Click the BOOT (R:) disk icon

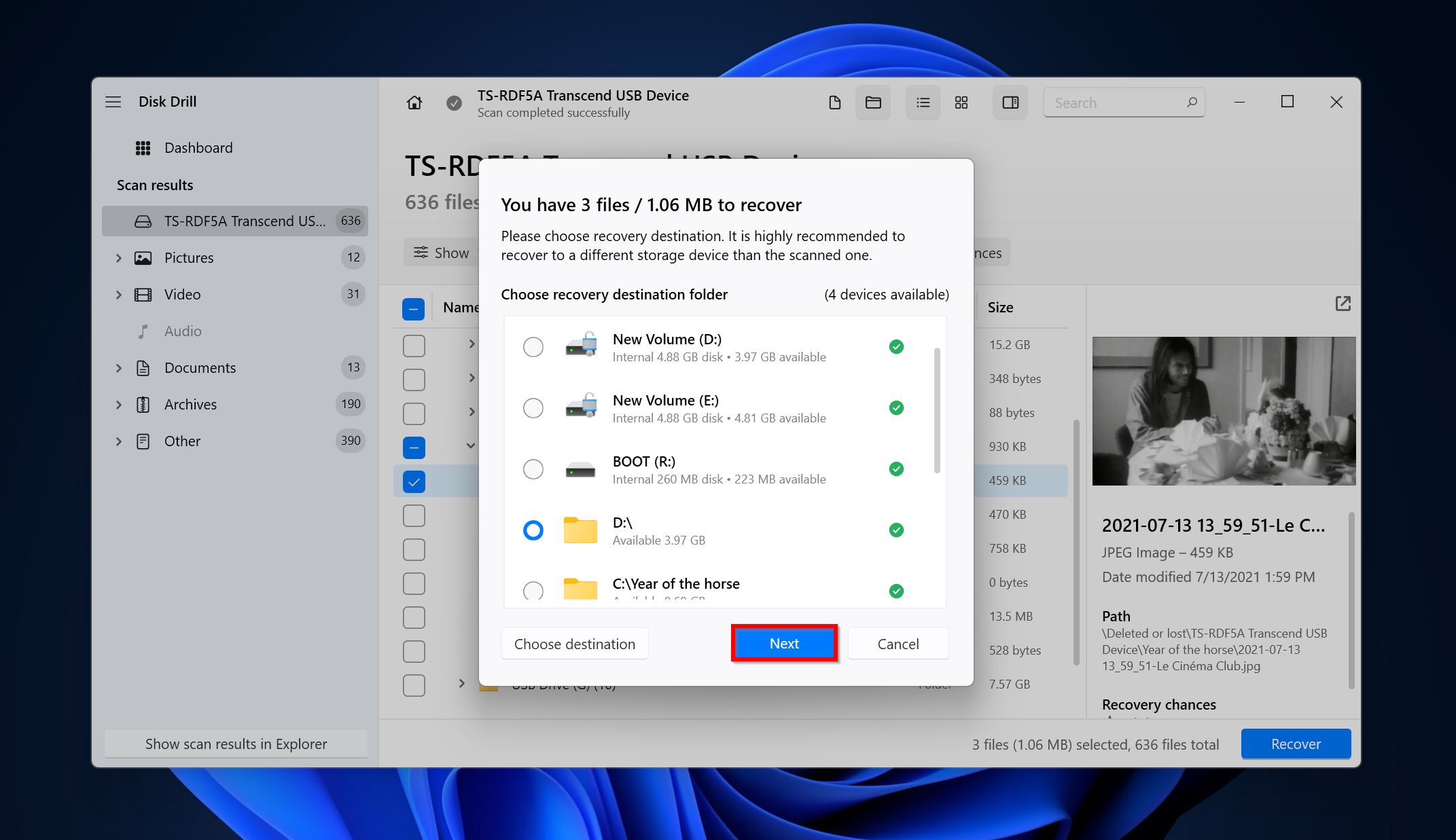tap(580, 469)
